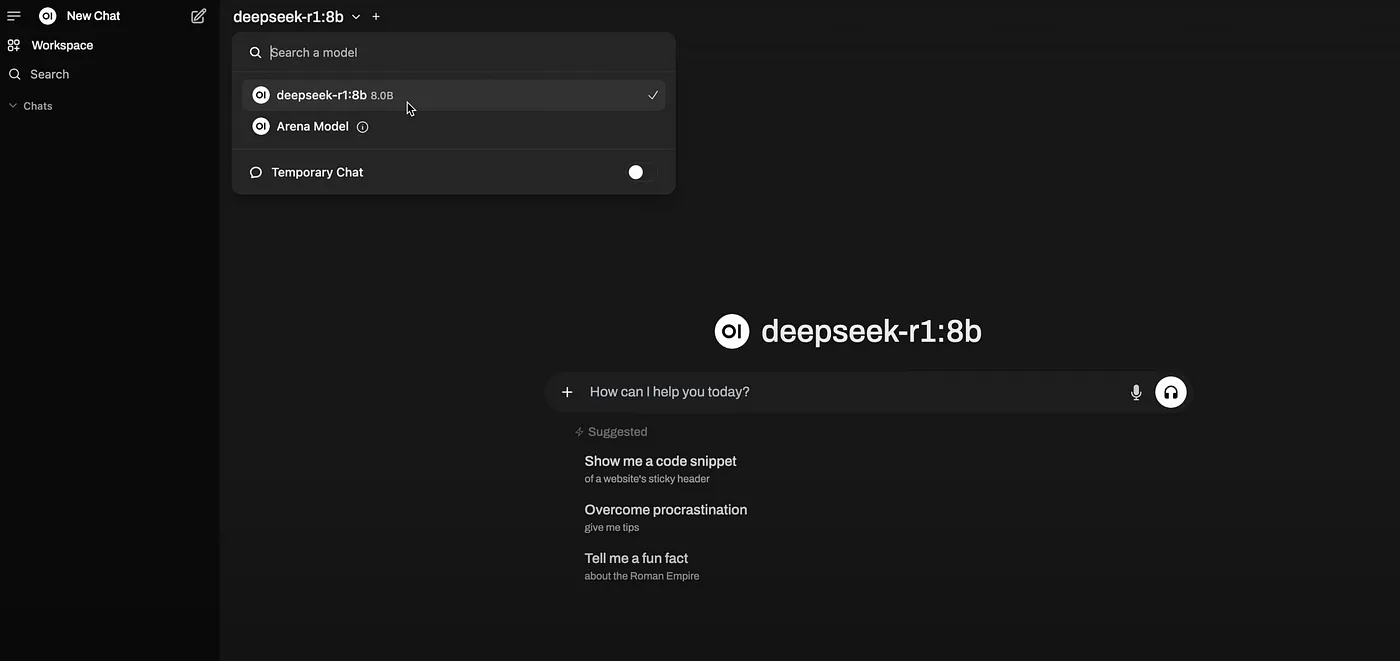Open the sidebar toggle icon

pyautogui.click(x=13, y=15)
